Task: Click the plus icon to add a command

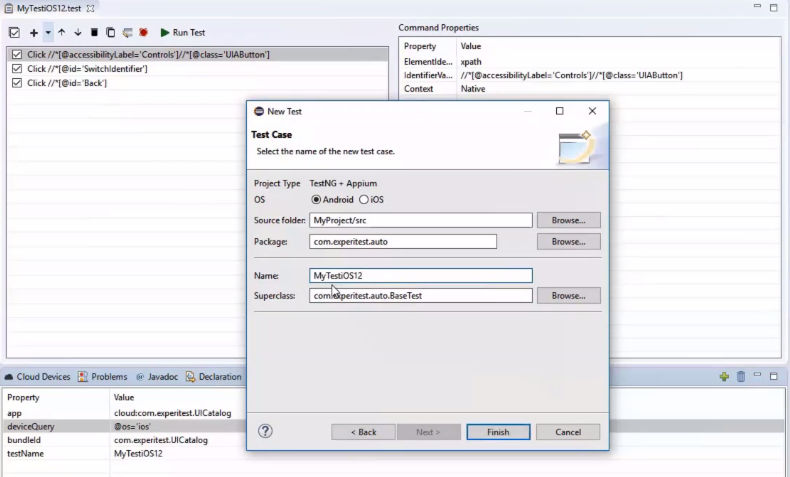Action: (34, 33)
